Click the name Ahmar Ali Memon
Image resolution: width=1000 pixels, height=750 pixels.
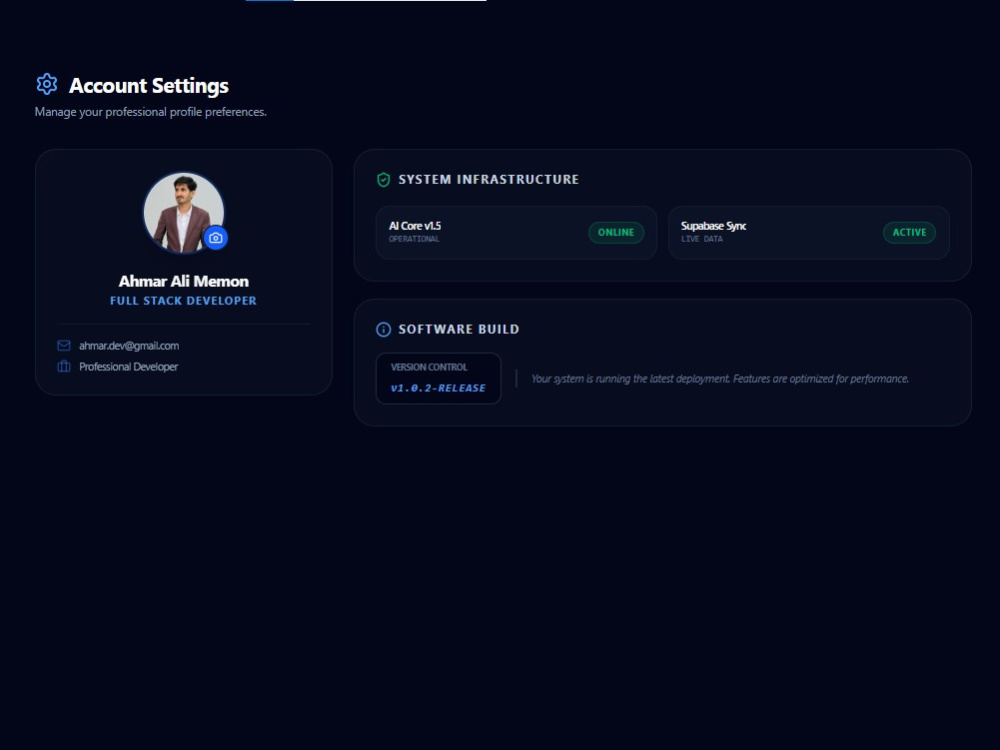184,281
